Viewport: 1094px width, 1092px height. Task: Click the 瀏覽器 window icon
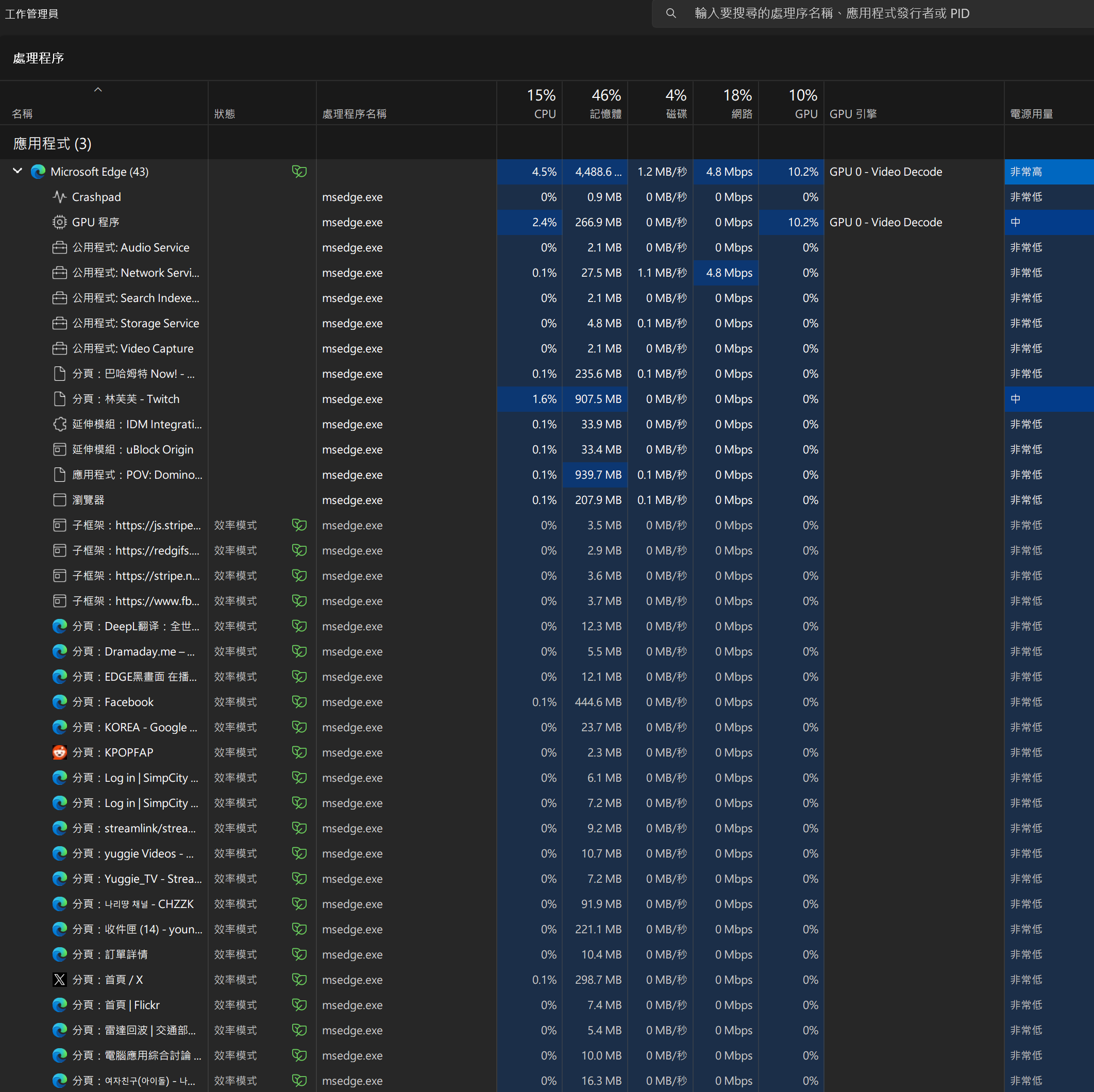(59, 500)
